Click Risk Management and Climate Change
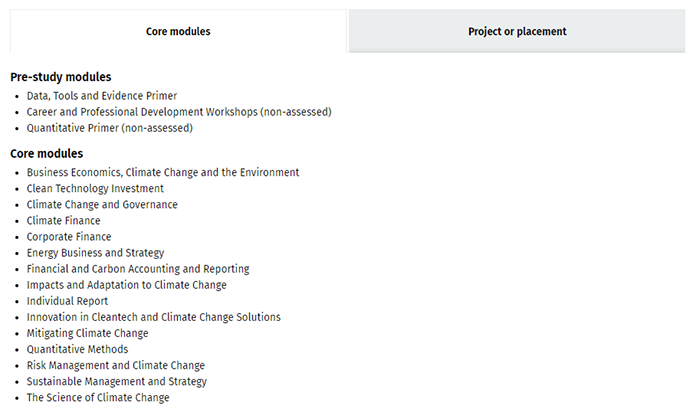Screen dimensions: 700x412 click(x=116, y=365)
